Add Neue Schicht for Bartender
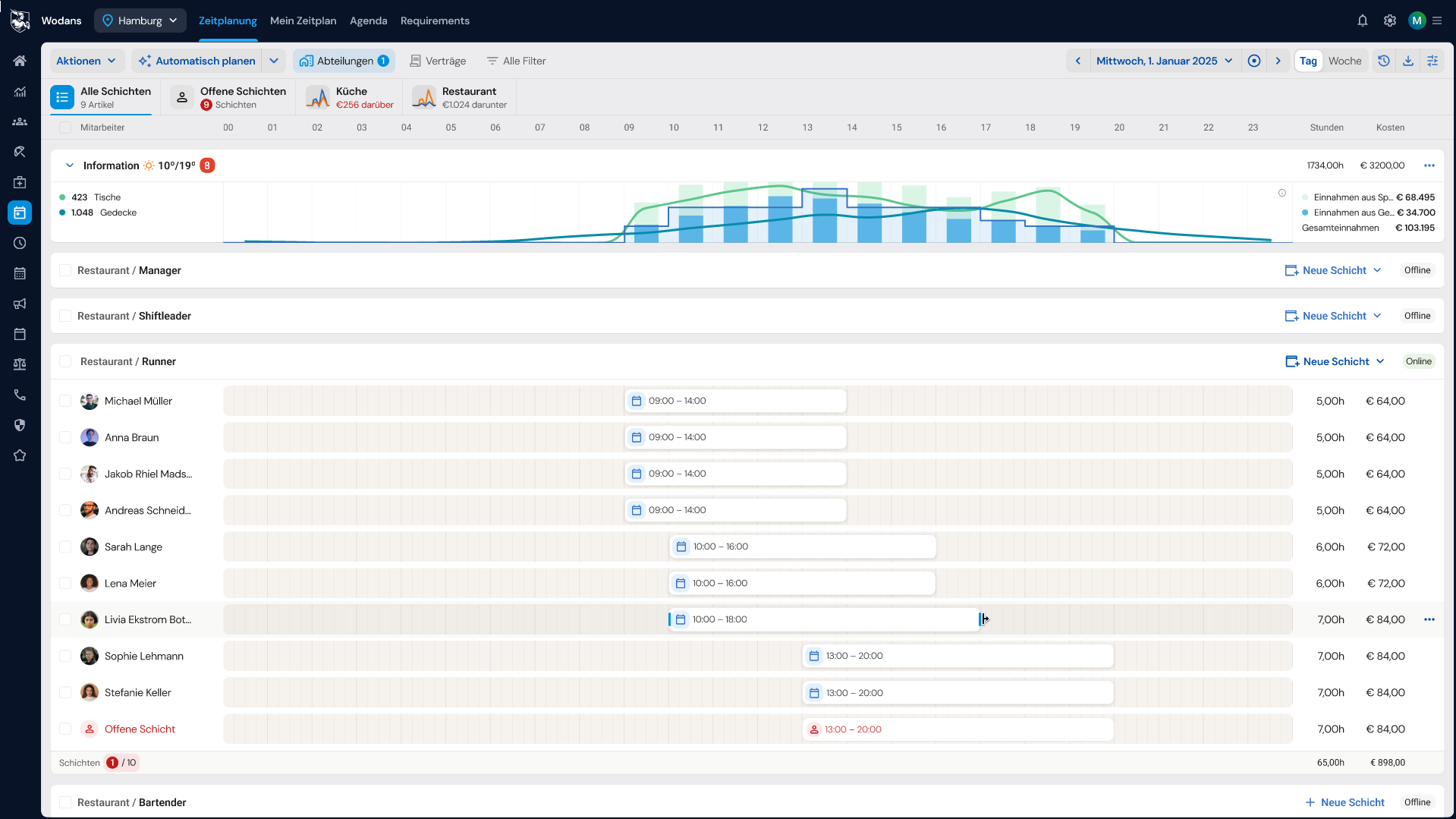 pos(1344,802)
